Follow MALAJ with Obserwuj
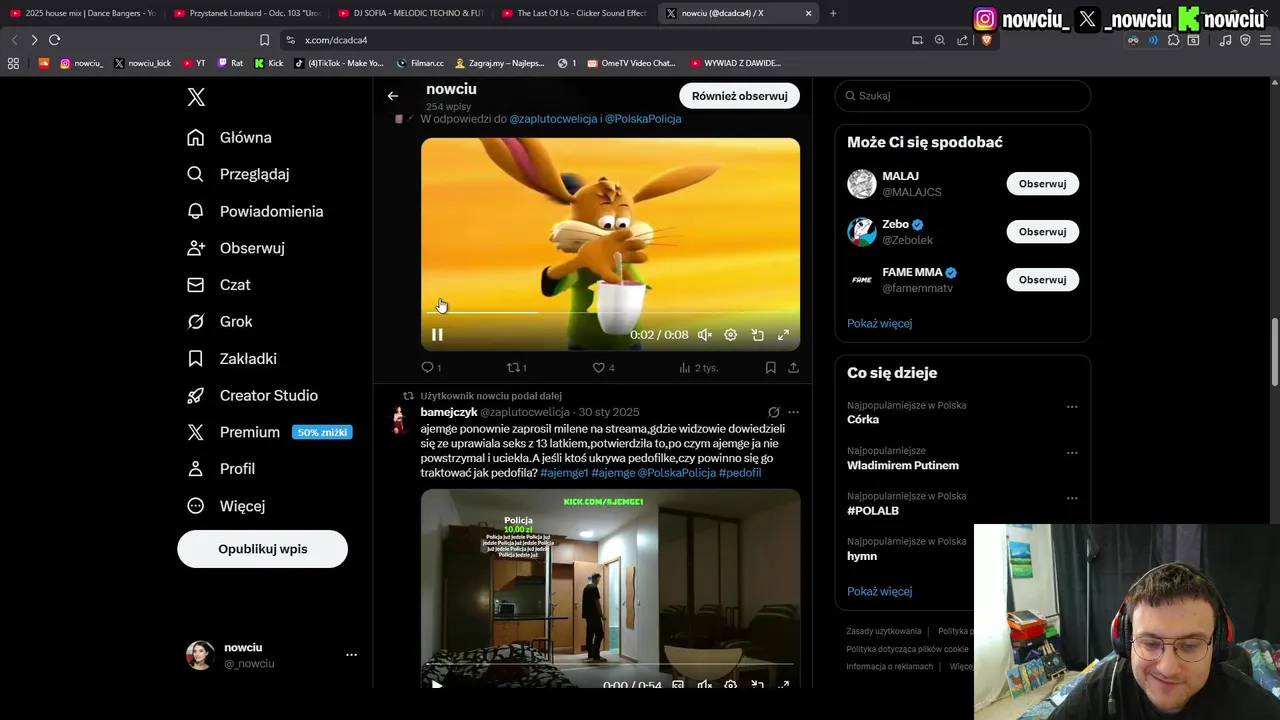 (x=1042, y=184)
